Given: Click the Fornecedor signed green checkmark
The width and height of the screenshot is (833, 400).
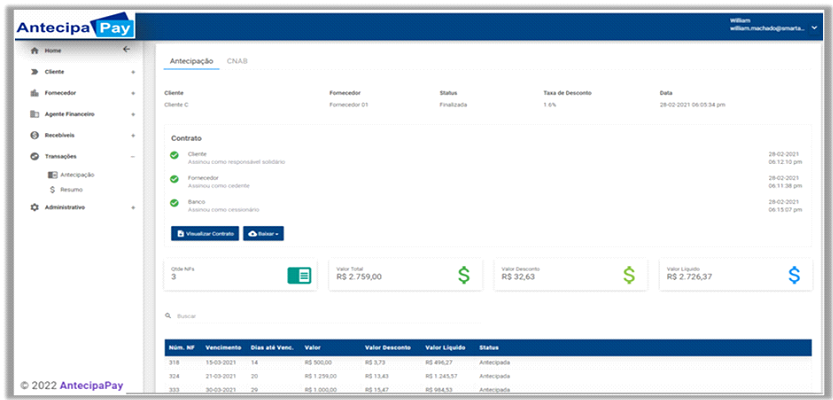Looking at the screenshot, I should coord(174,180).
